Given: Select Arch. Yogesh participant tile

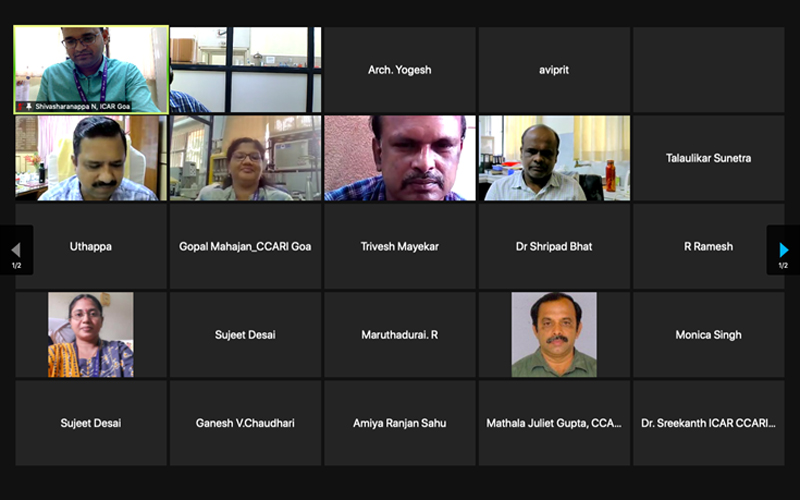Looking at the screenshot, I should (399, 70).
